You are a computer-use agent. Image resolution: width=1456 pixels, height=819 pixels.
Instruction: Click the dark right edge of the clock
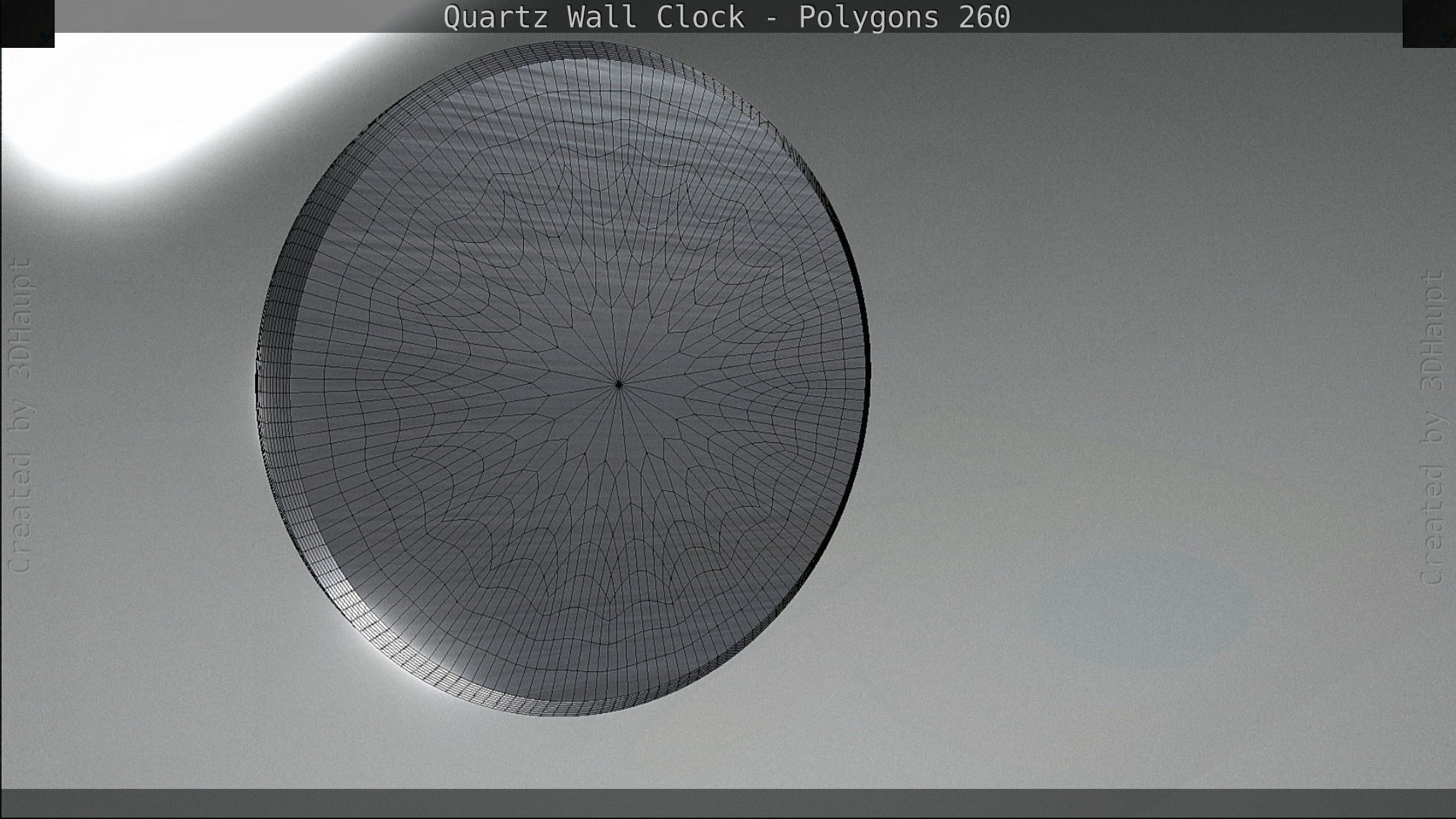[x=866, y=369]
